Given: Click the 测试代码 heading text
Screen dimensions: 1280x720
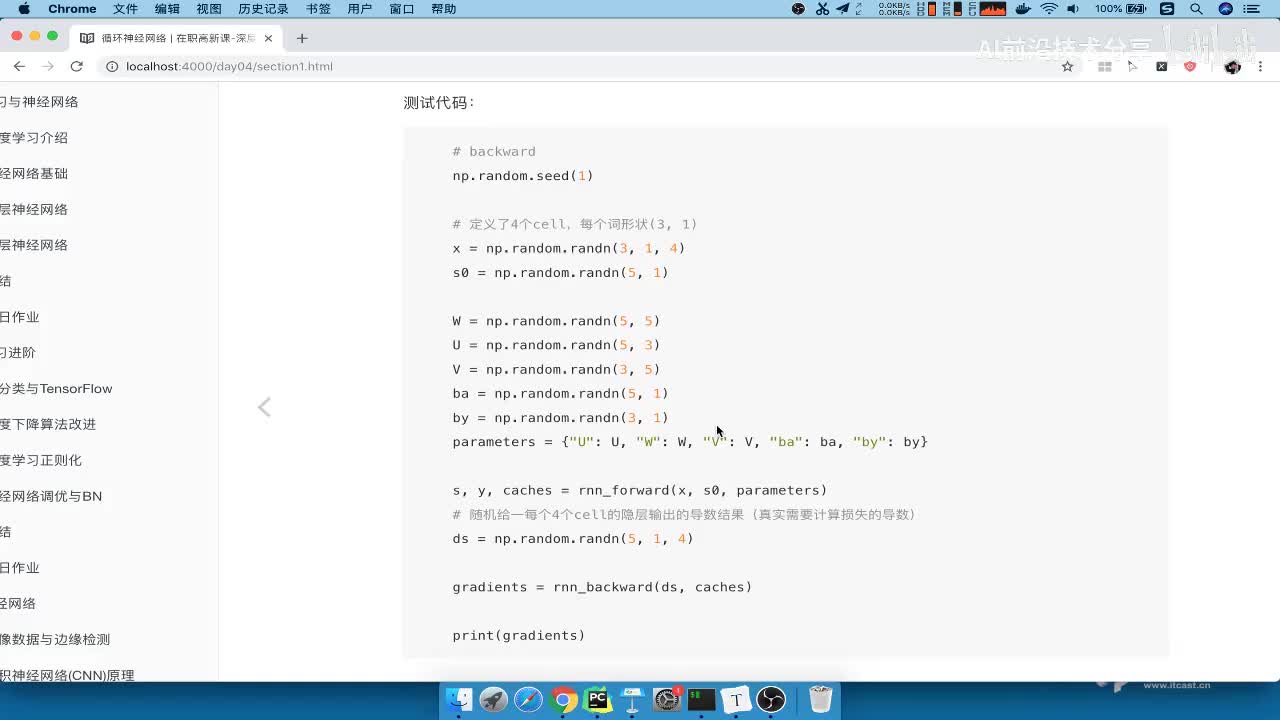Looking at the screenshot, I should click(439, 103).
